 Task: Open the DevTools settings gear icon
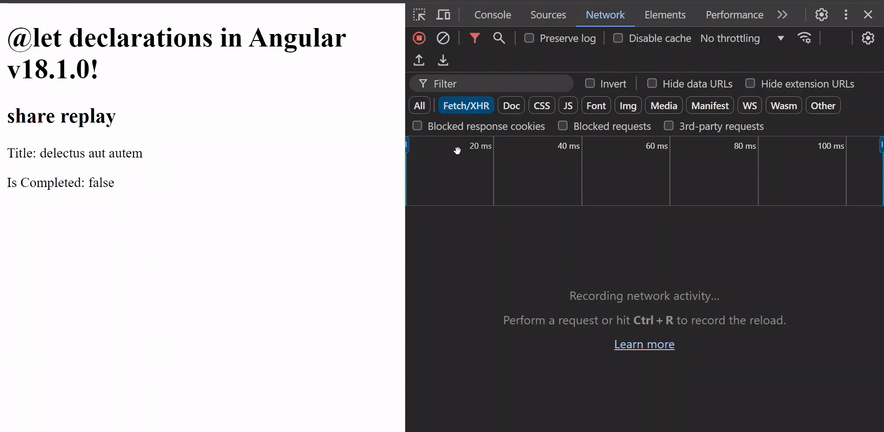coord(821,15)
